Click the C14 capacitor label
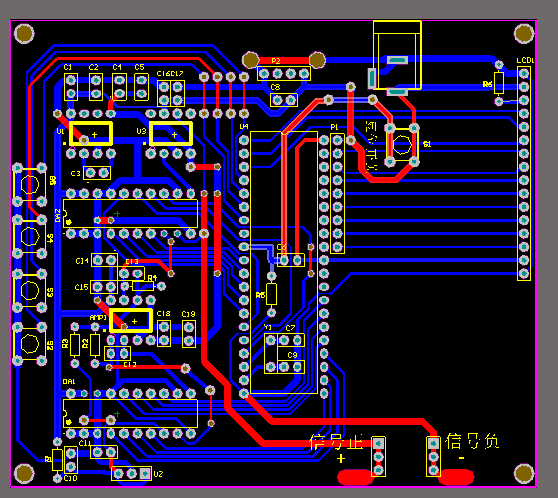The image size is (558, 498). 82,261
